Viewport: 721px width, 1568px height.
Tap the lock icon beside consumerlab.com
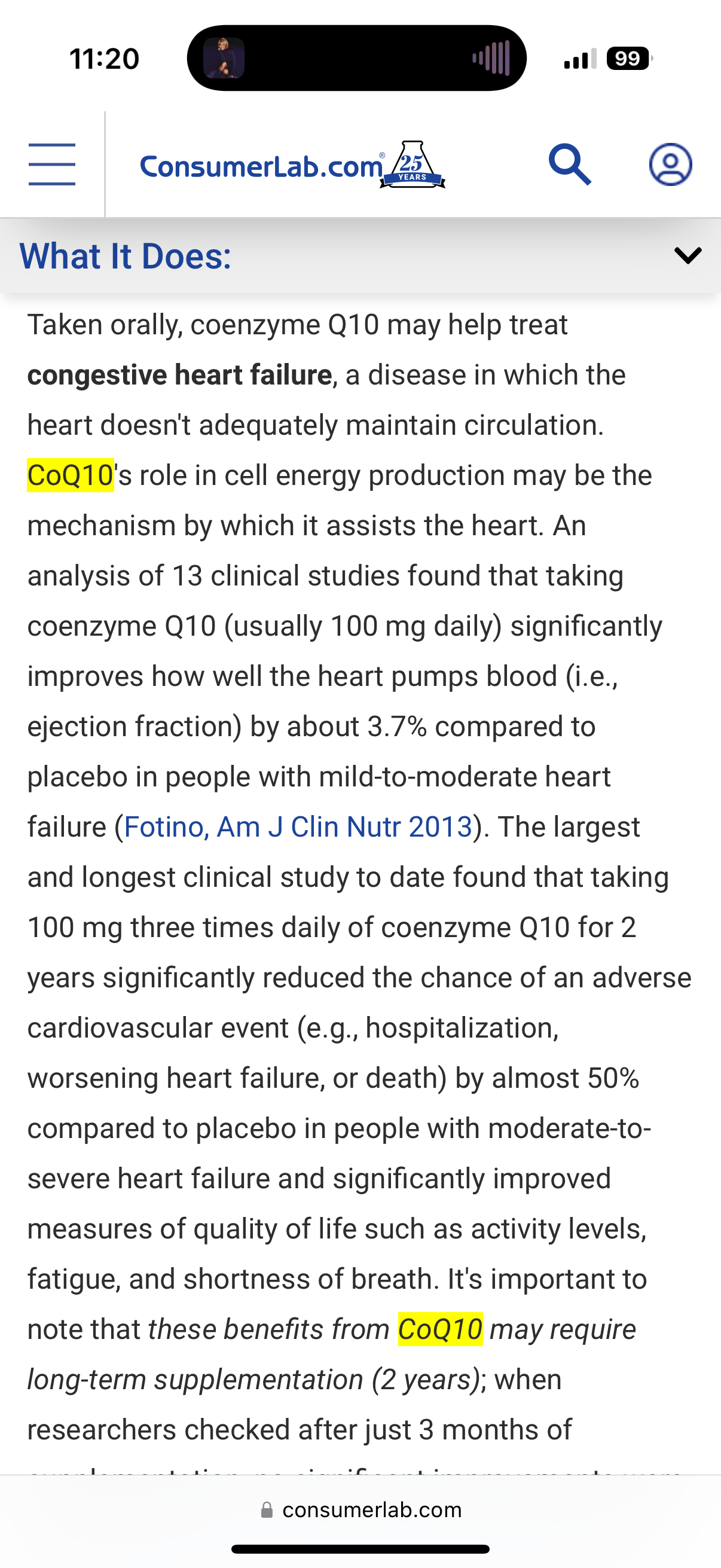267,1510
